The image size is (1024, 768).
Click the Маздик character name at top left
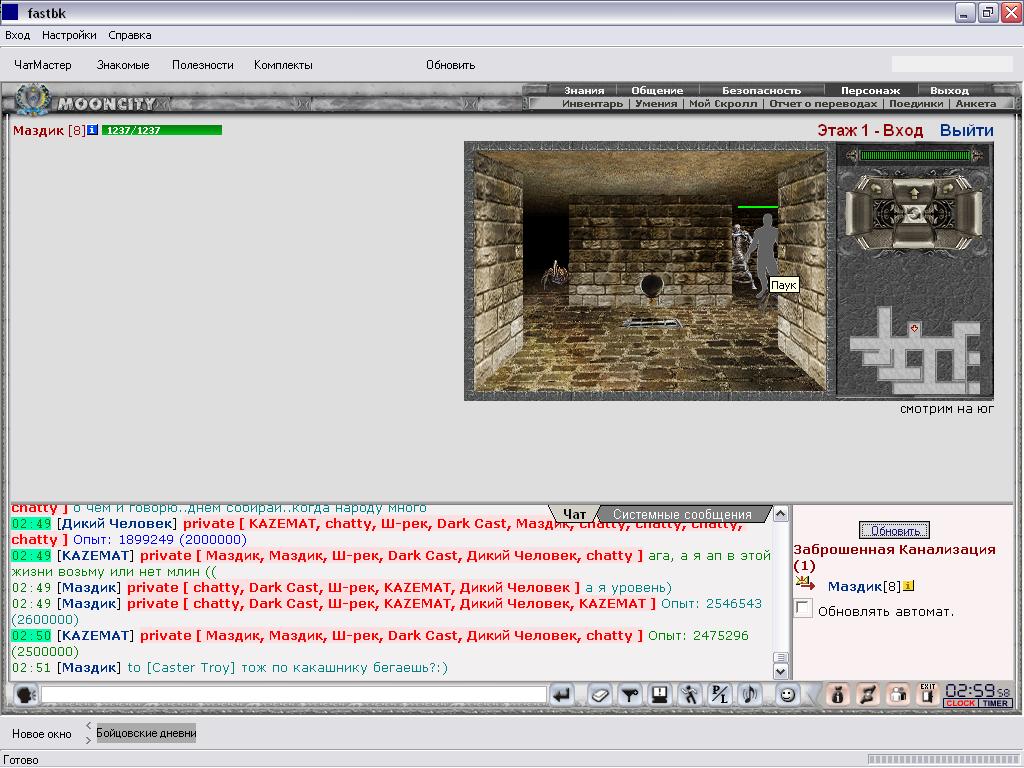pos(39,130)
